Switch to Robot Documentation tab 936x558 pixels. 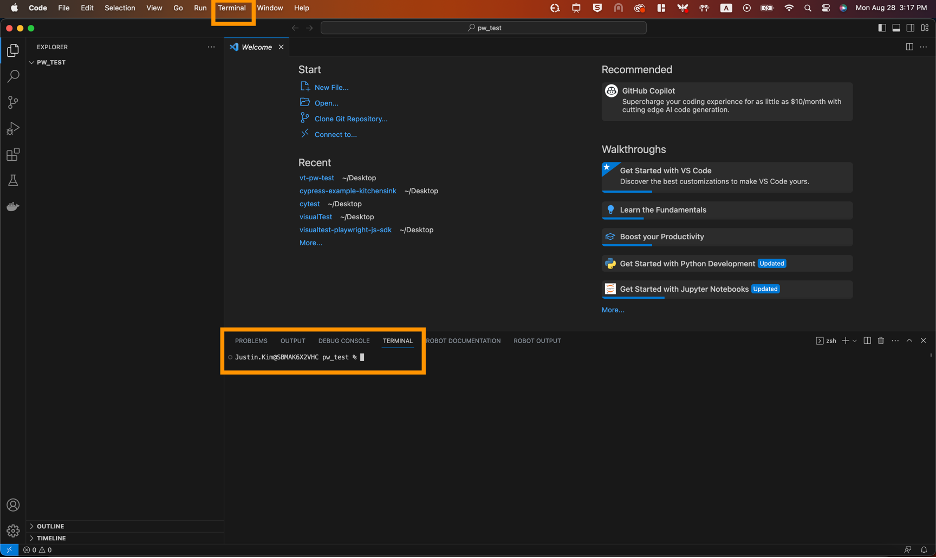(463, 341)
